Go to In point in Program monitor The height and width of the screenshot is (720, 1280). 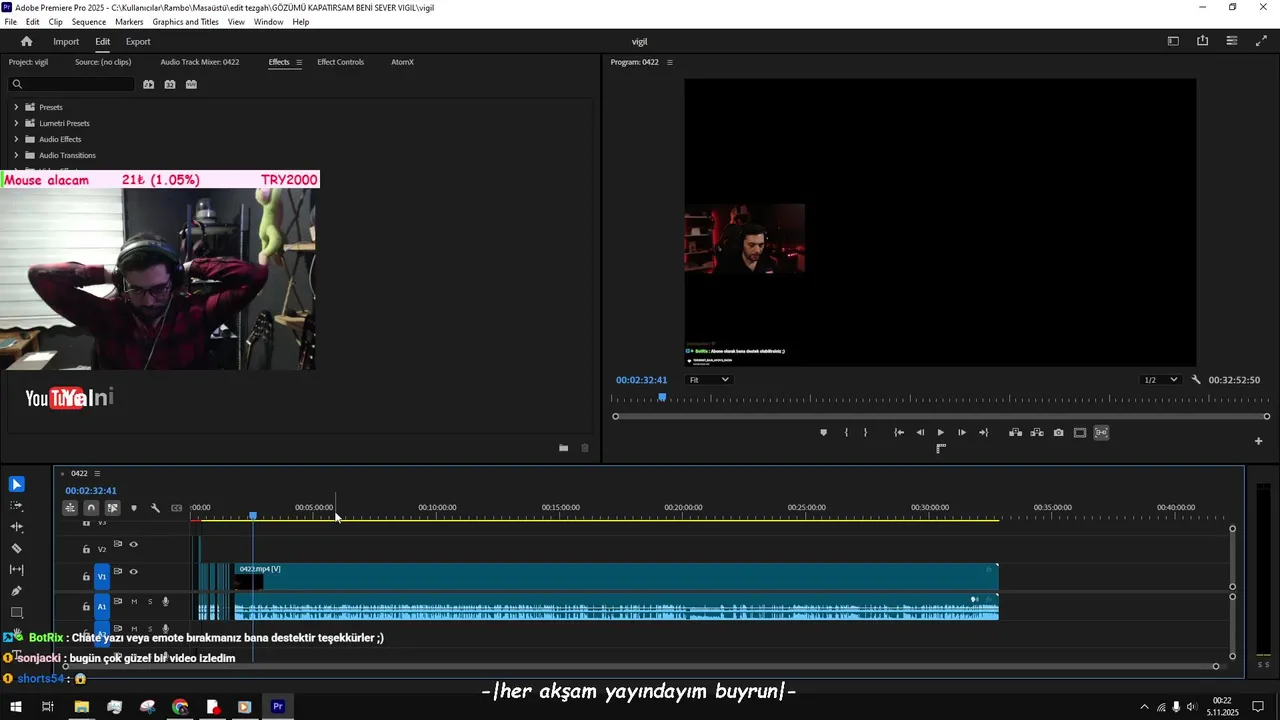point(899,433)
